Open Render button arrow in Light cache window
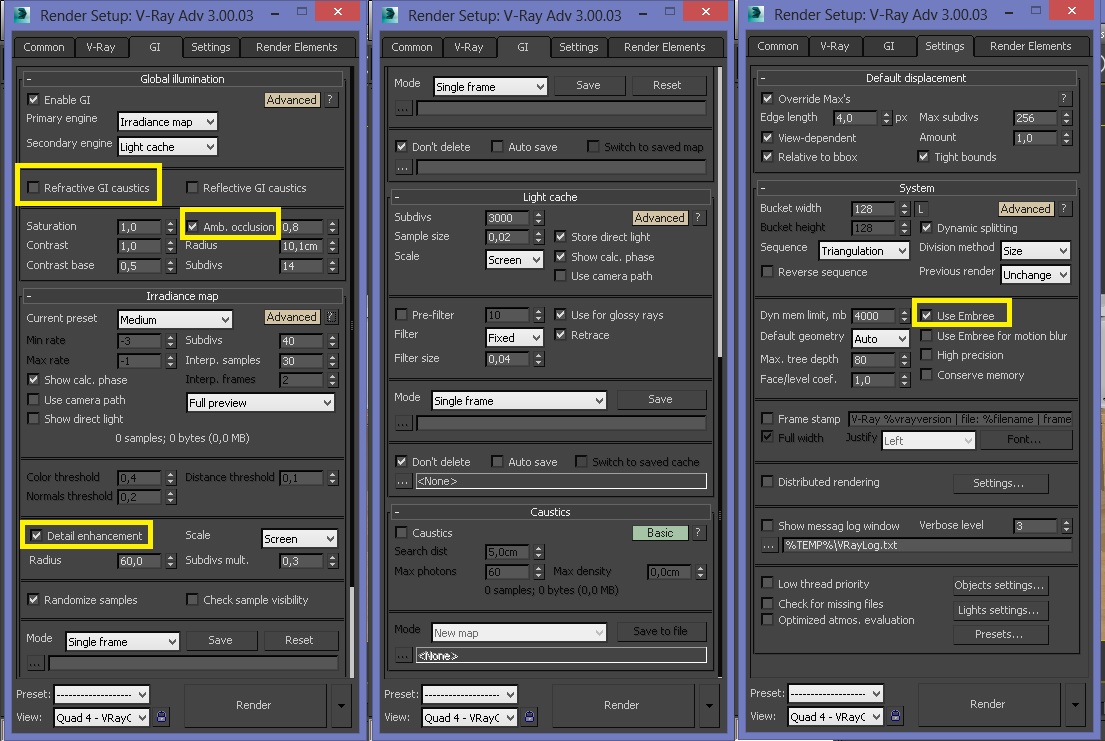Screen dimensions: 1105x741 click(709, 705)
